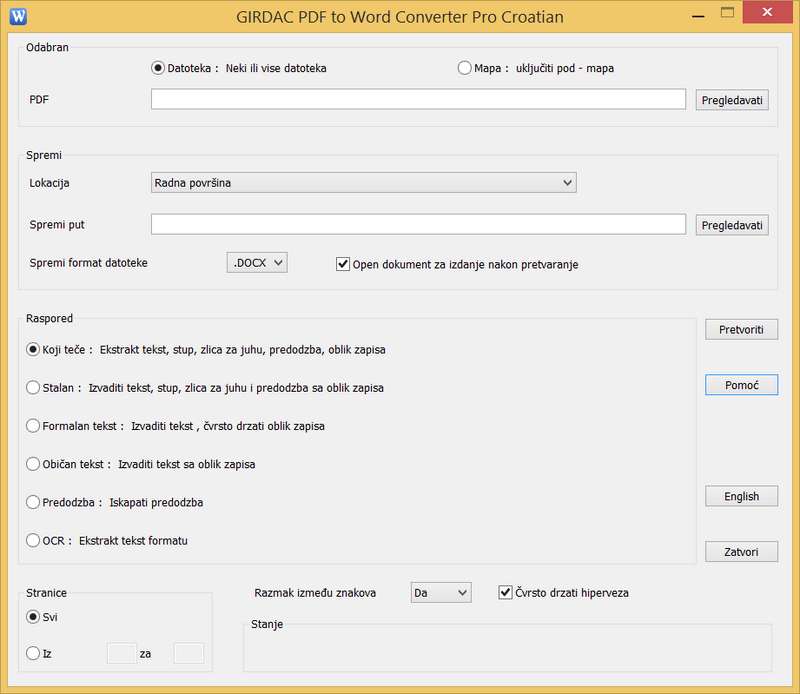Select the OCR radio button
This screenshot has height=694, width=800.
(x=33, y=540)
